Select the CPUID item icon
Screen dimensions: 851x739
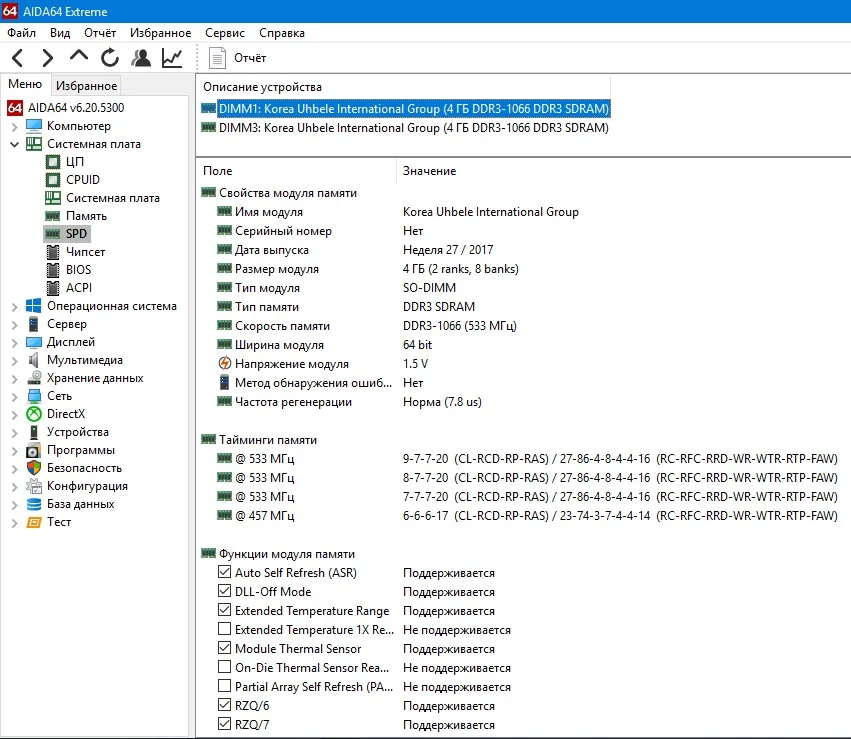pos(53,180)
